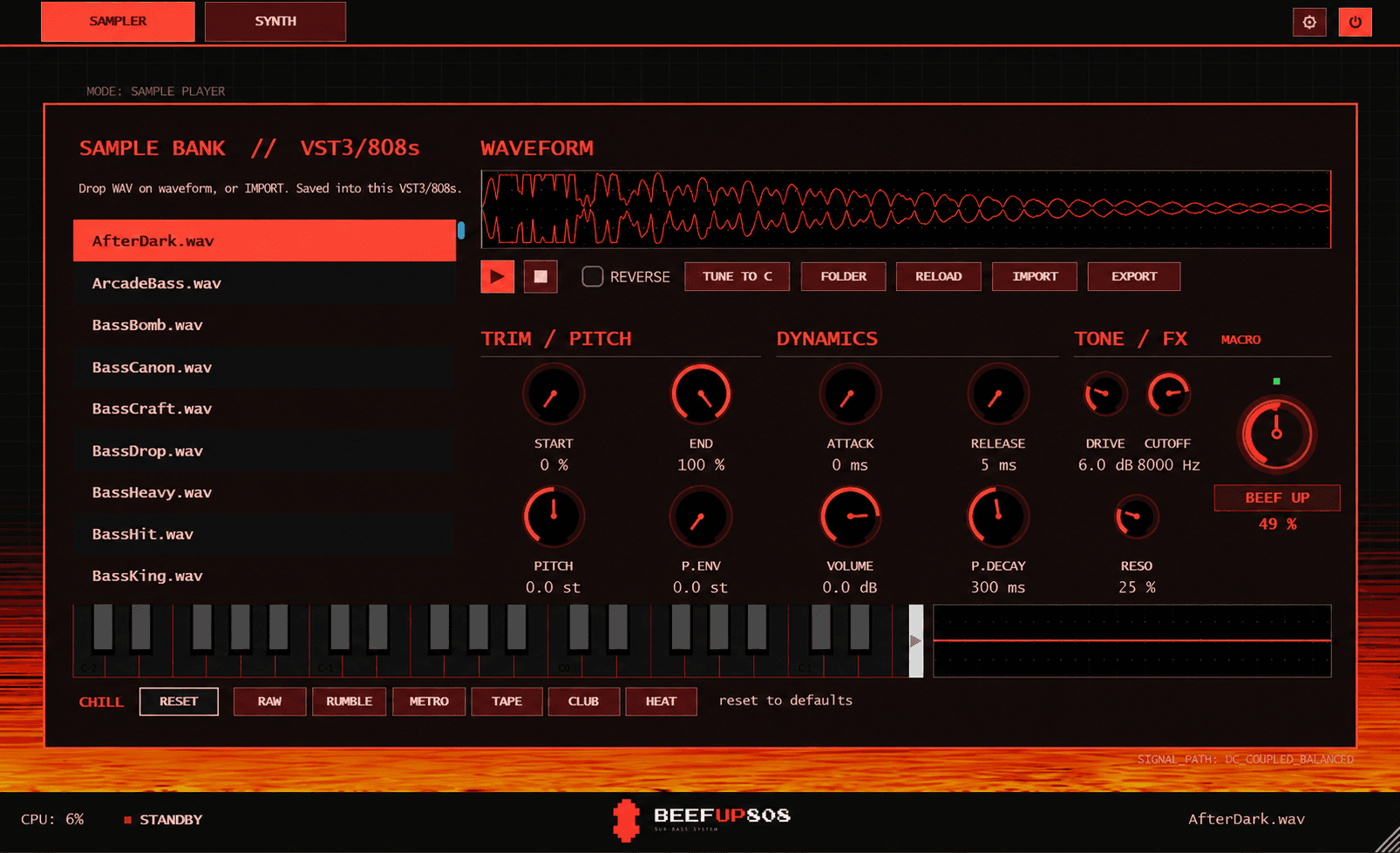Apply the RUMBLE preset

[x=349, y=701]
